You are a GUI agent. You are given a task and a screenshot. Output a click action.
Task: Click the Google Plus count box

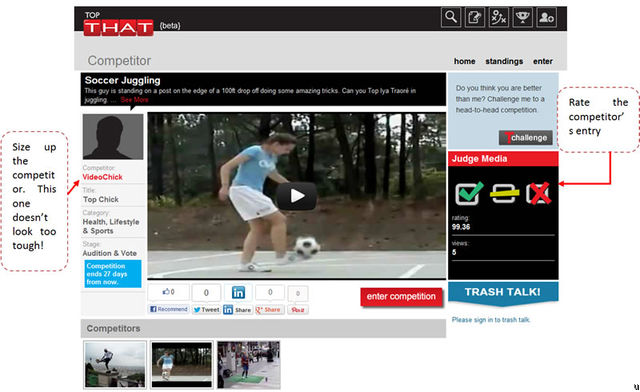coord(270,292)
